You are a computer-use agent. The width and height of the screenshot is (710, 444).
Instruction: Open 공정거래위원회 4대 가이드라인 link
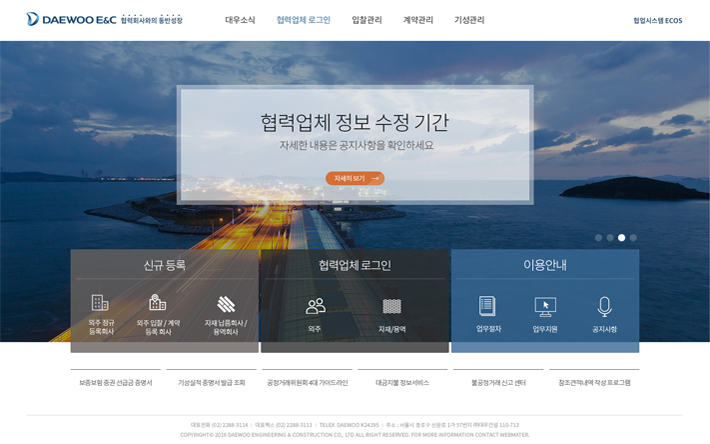coord(307,382)
